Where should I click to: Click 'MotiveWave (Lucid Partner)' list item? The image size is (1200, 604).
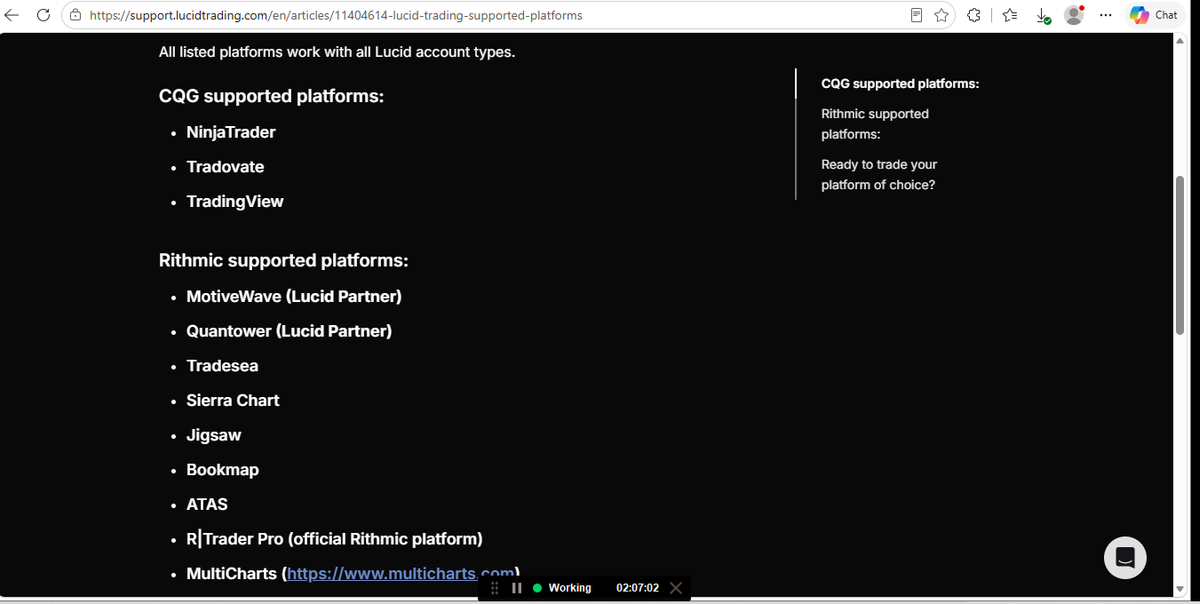(294, 296)
